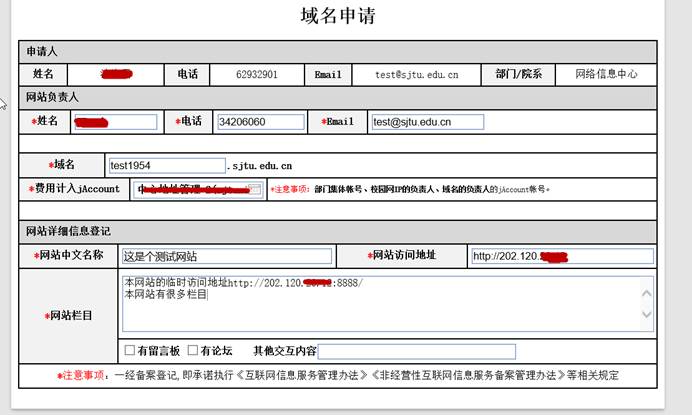The width and height of the screenshot is (692, 415).
Task: Click the text area scroll down arrow
Action: tap(647, 314)
